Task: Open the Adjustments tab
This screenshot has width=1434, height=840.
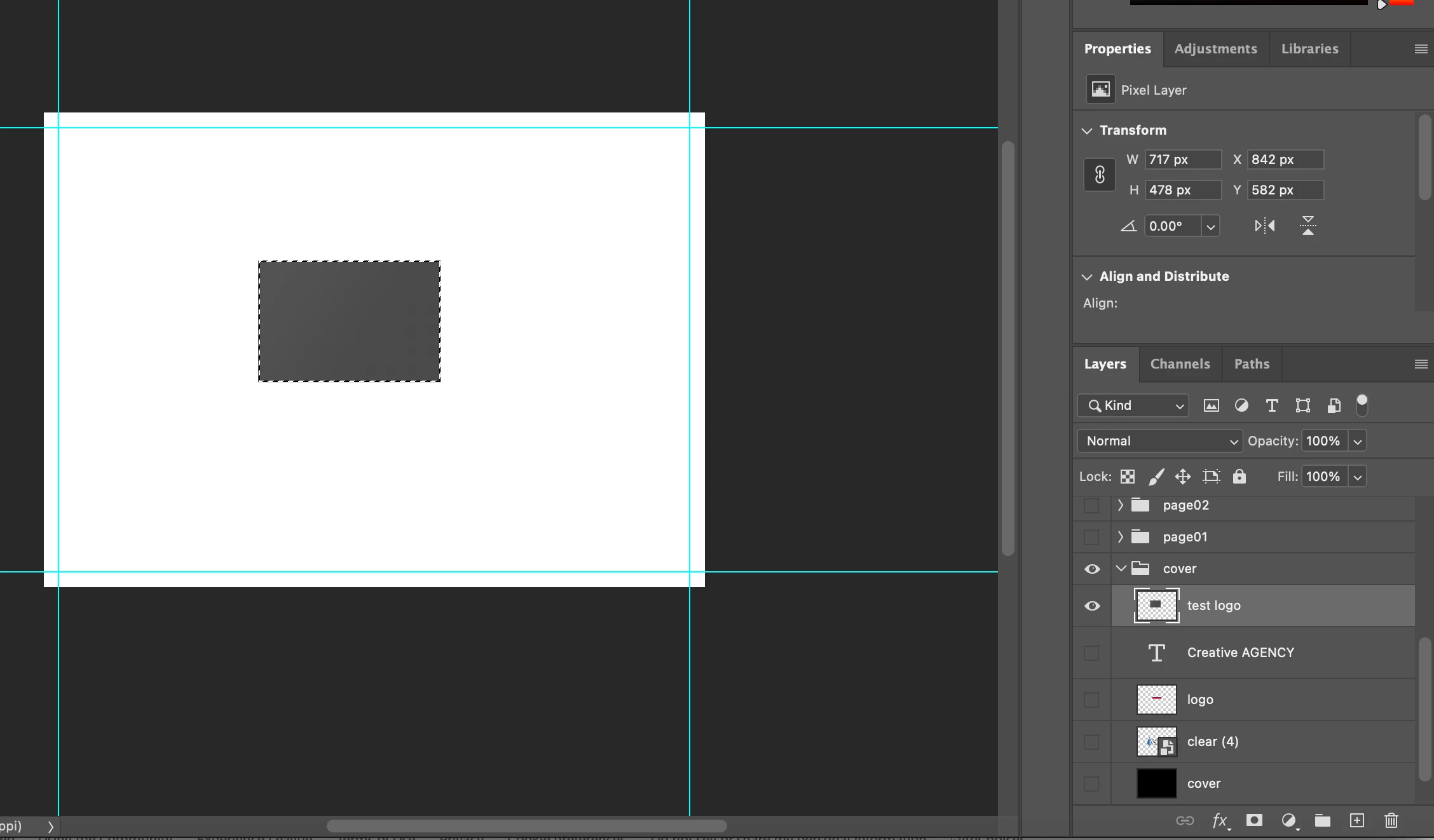Action: click(x=1215, y=49)
